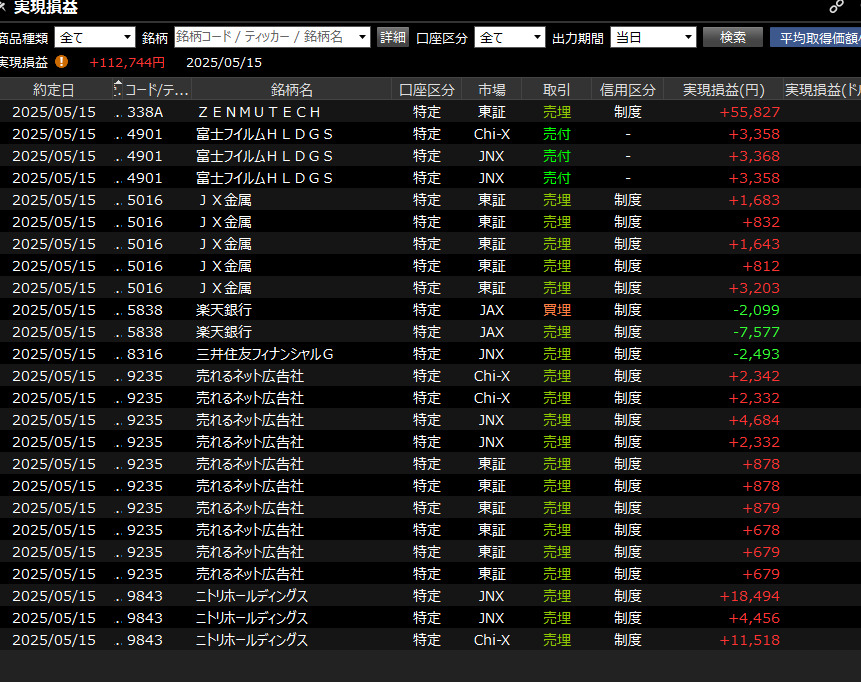Click the -7,577 loss value
Screen dimensions: 861x682
pos(756,332)
